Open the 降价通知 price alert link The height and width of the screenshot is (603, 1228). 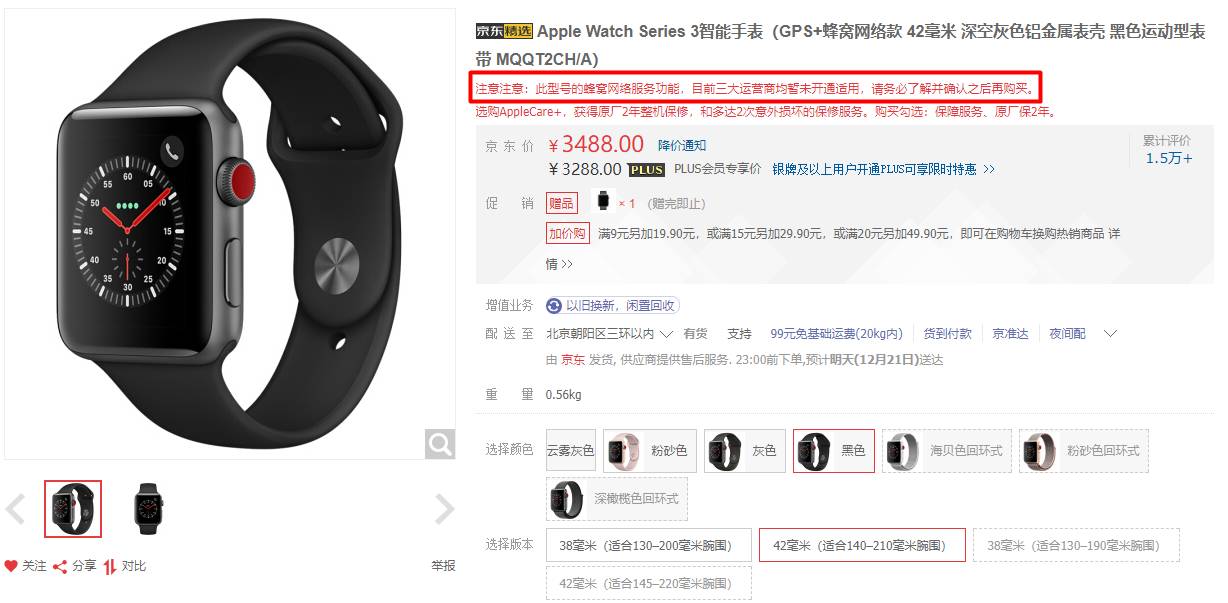pos(682,145)
